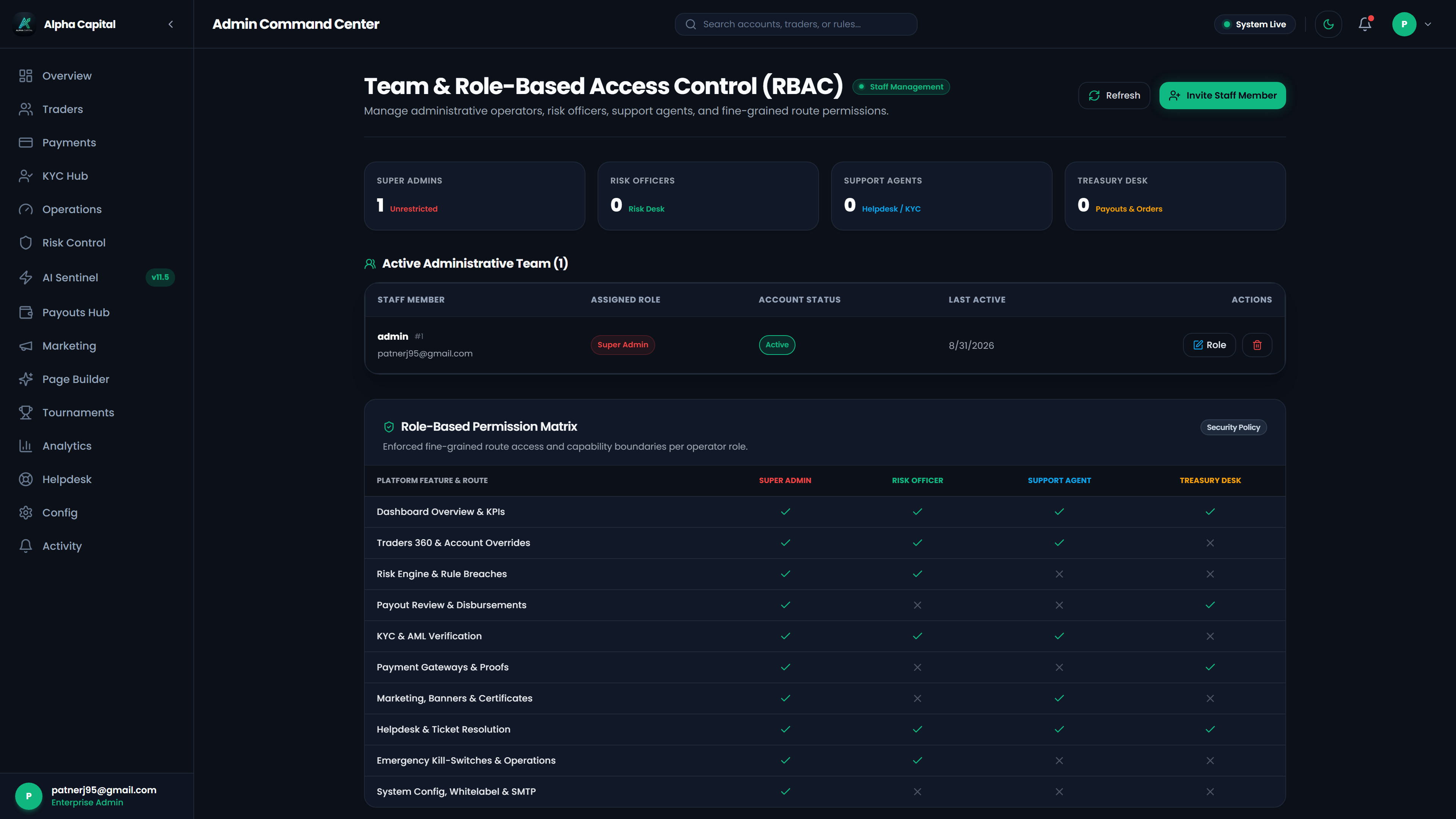Click the 8/31/2026 last active date
The height and width of the screenshot is (819, 1456).
971,345
